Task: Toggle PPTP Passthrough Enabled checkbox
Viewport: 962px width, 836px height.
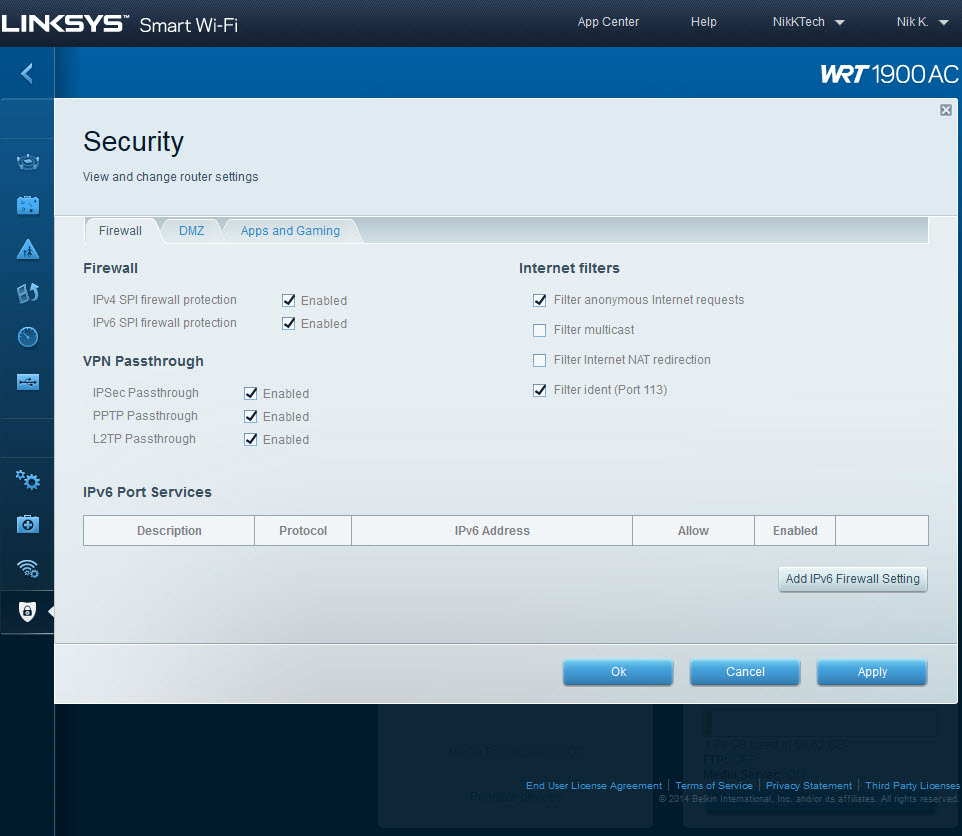Action: 250,416
